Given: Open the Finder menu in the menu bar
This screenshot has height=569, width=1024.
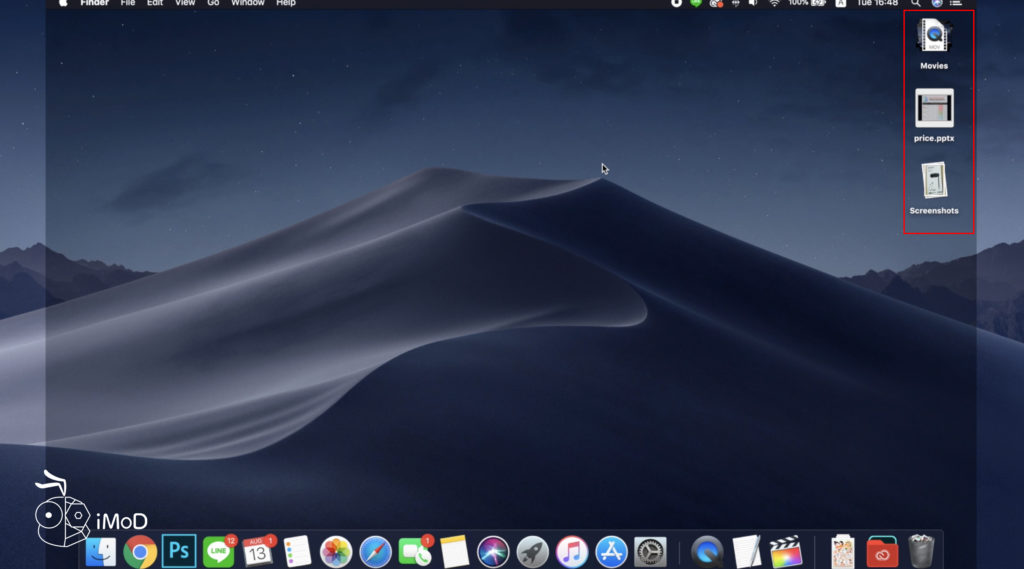Looking at the screenshot, I should point(95,3).
